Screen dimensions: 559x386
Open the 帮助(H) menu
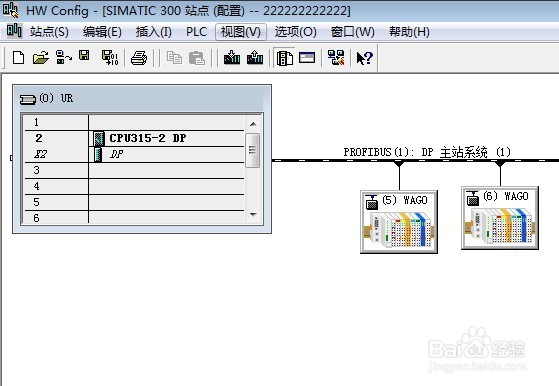(409, 32)
